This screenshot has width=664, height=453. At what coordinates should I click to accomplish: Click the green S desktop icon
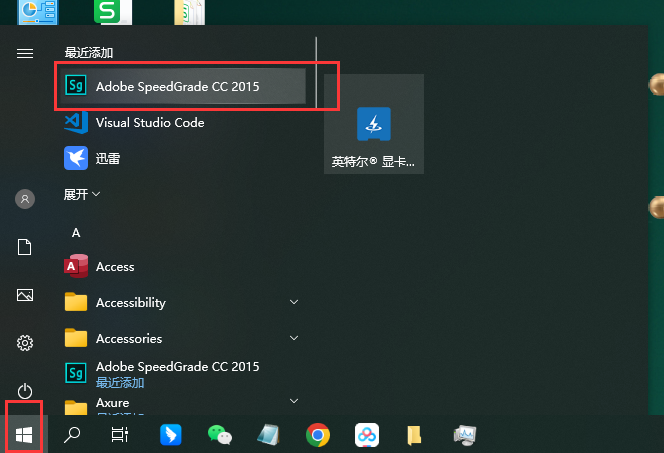tap(113, 12)
